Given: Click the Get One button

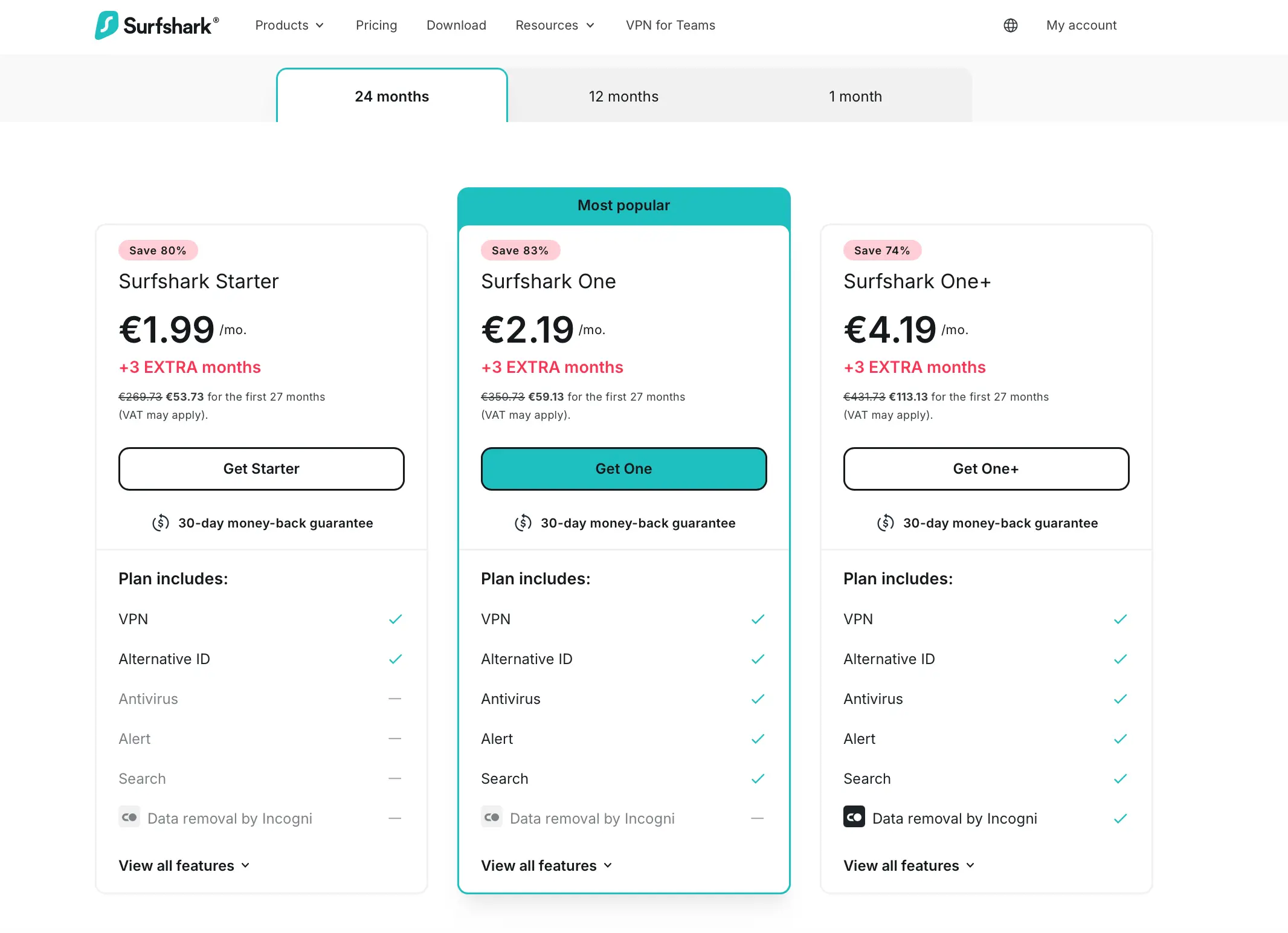Looking at the screenshot, I should [623, 468].
